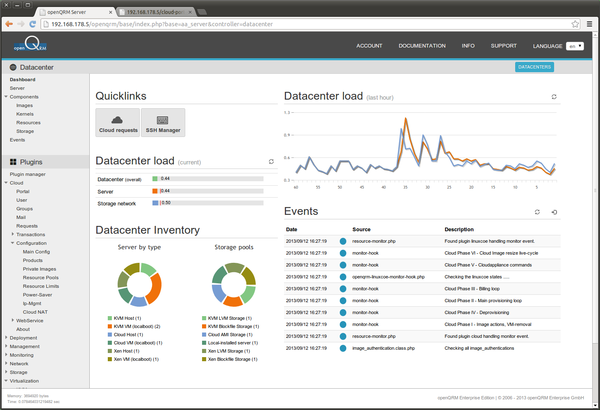Click Cloud Host legend swatch
The image size is (600, 410).
(110, 335)
